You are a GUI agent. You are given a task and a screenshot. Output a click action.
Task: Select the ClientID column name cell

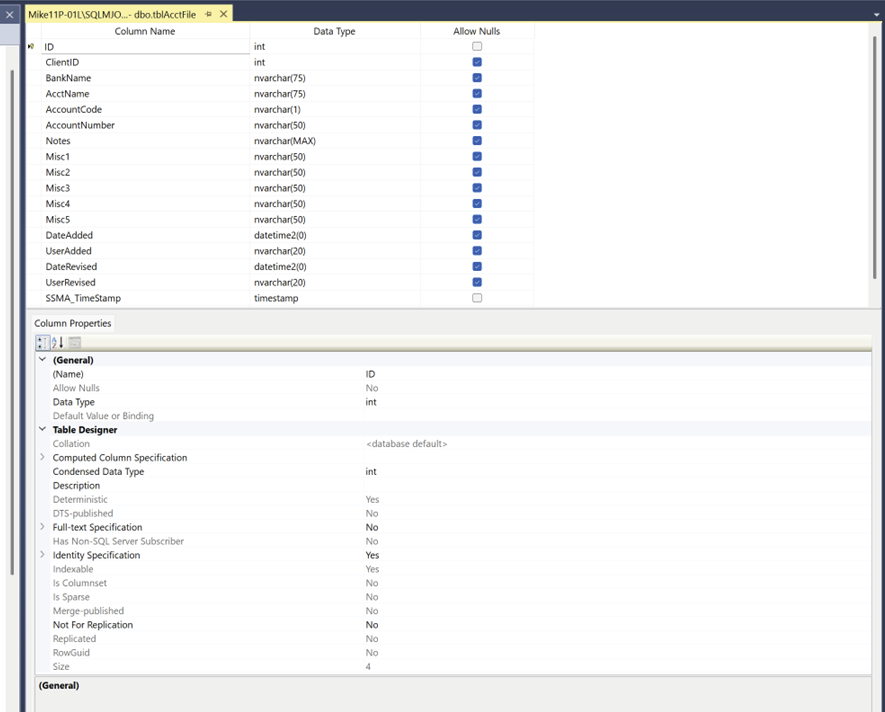146,62
